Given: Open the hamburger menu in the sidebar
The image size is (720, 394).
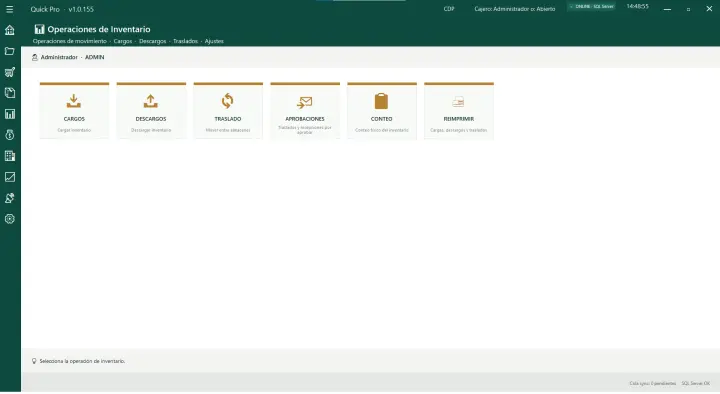Looking at the screenshot, I should [x=9, y=9].
